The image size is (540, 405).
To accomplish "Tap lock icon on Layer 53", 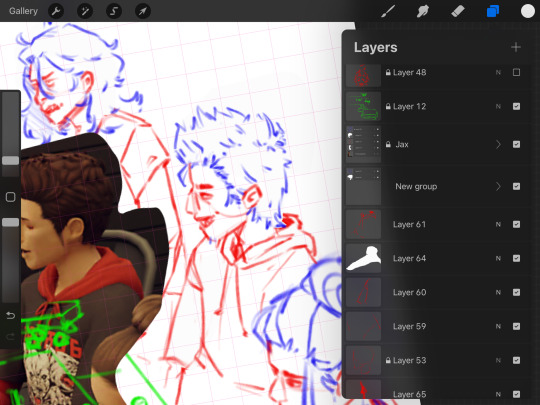I will (388, 360).
